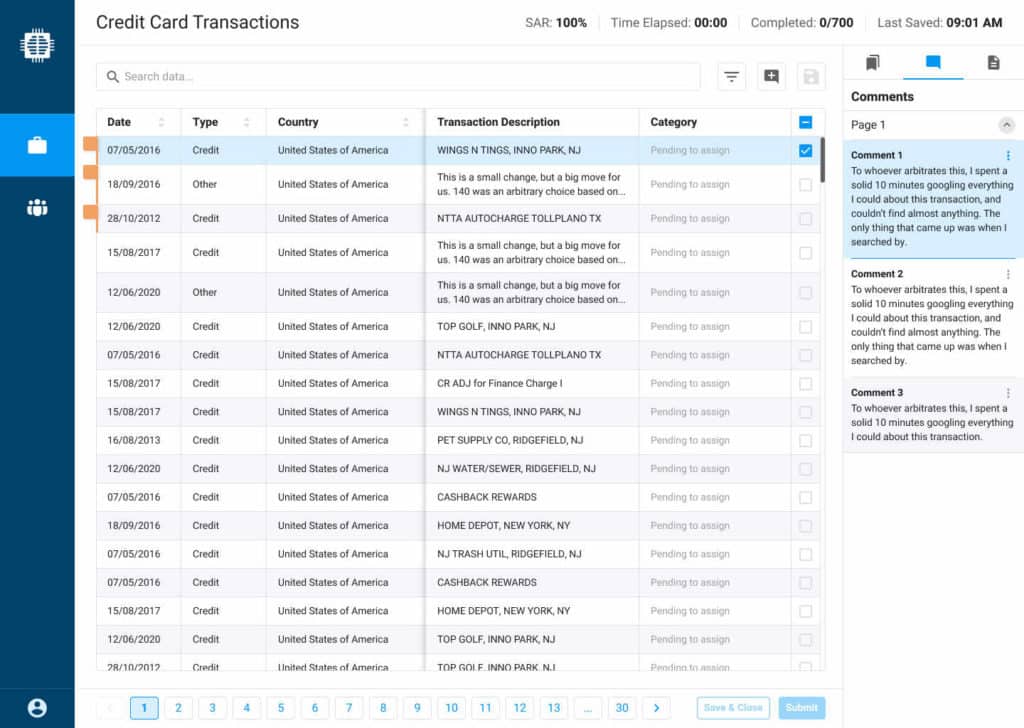Sort the table by Country column
Screen dimensions: 1024x728
point(405,122)
